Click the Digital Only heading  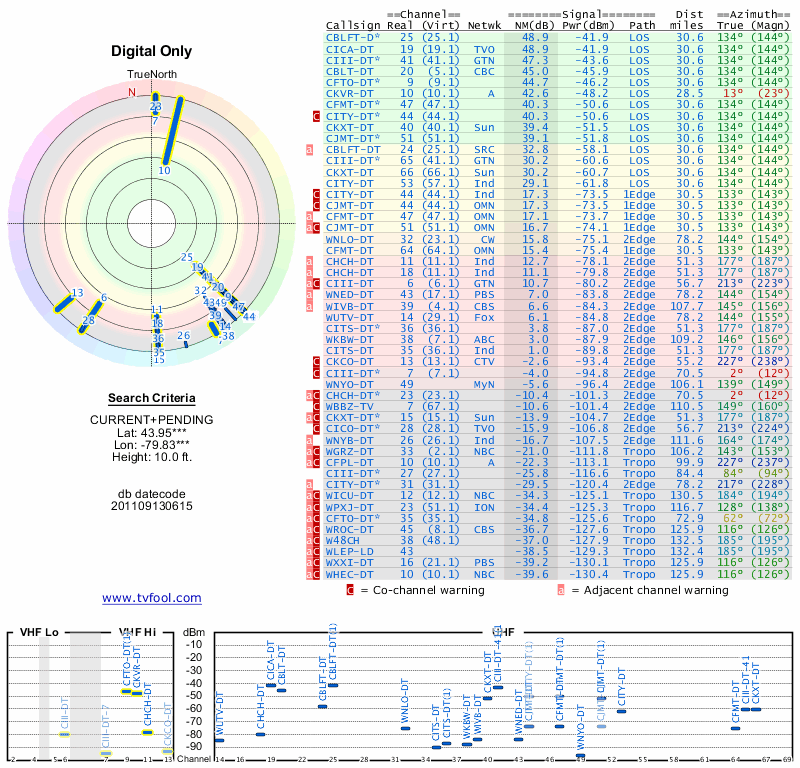[x=152, y=51]
